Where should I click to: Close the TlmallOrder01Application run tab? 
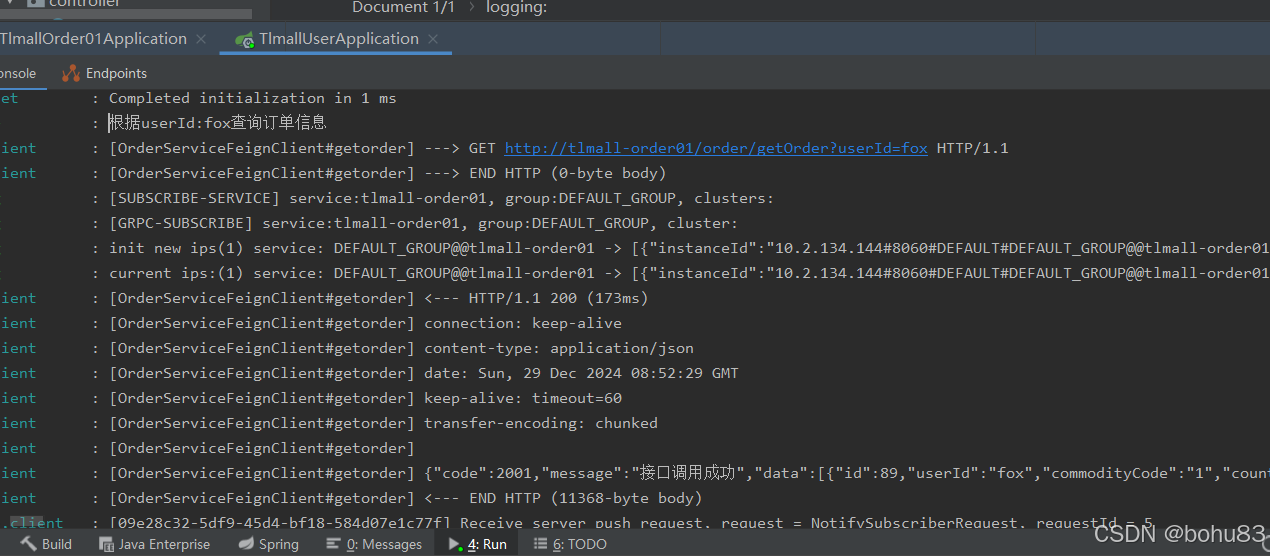[x=201, y=39]
